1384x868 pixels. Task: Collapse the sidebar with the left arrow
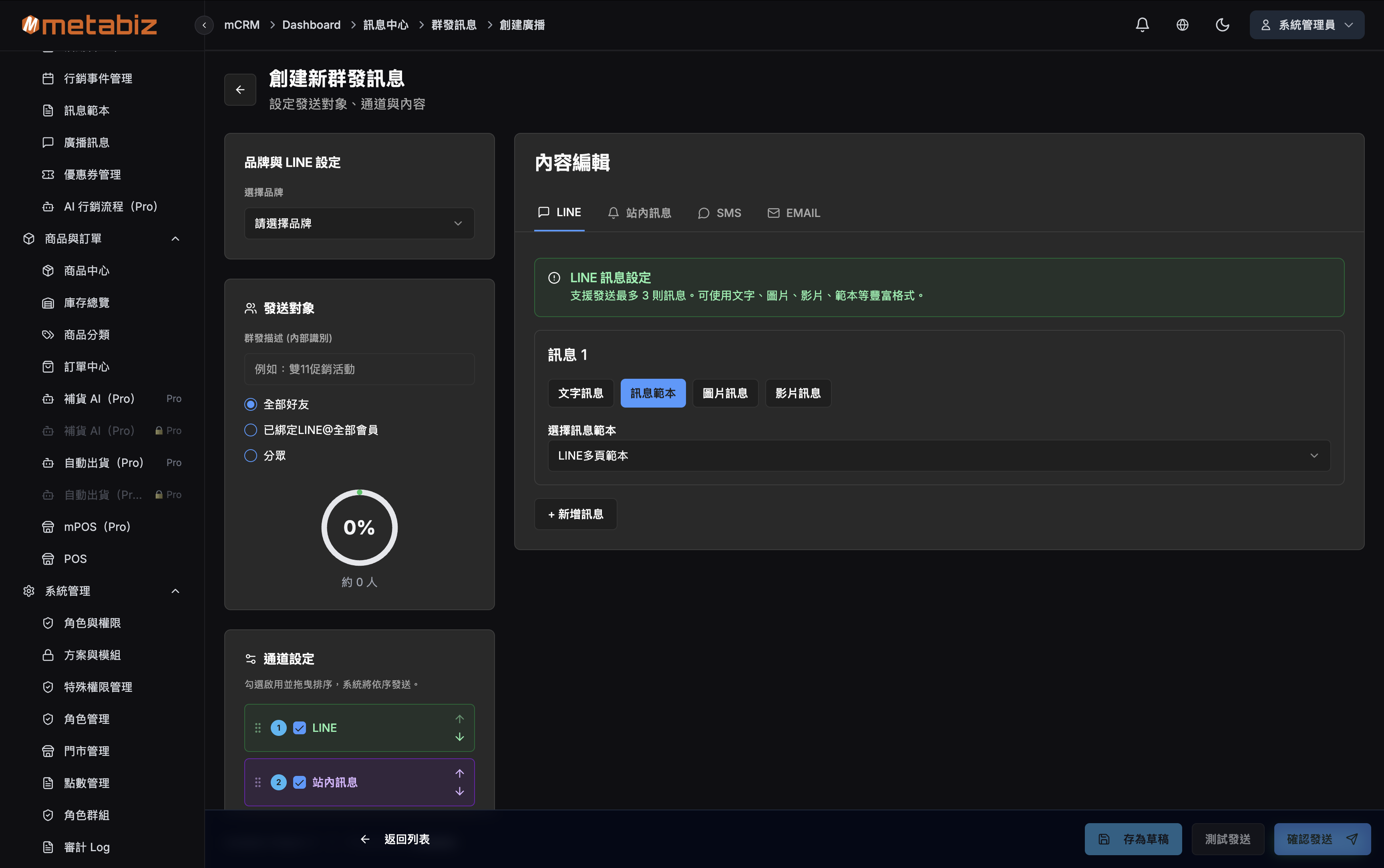[204, 25]
